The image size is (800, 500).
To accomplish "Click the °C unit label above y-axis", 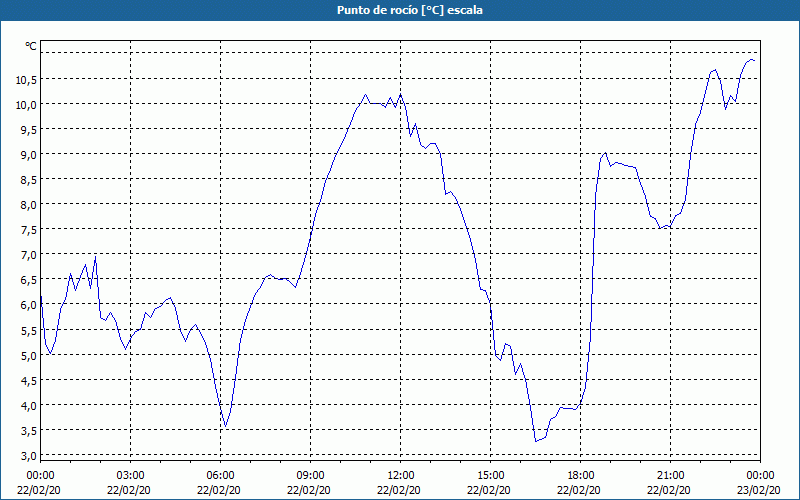I will pyautogui.click(x=31, y=46).
